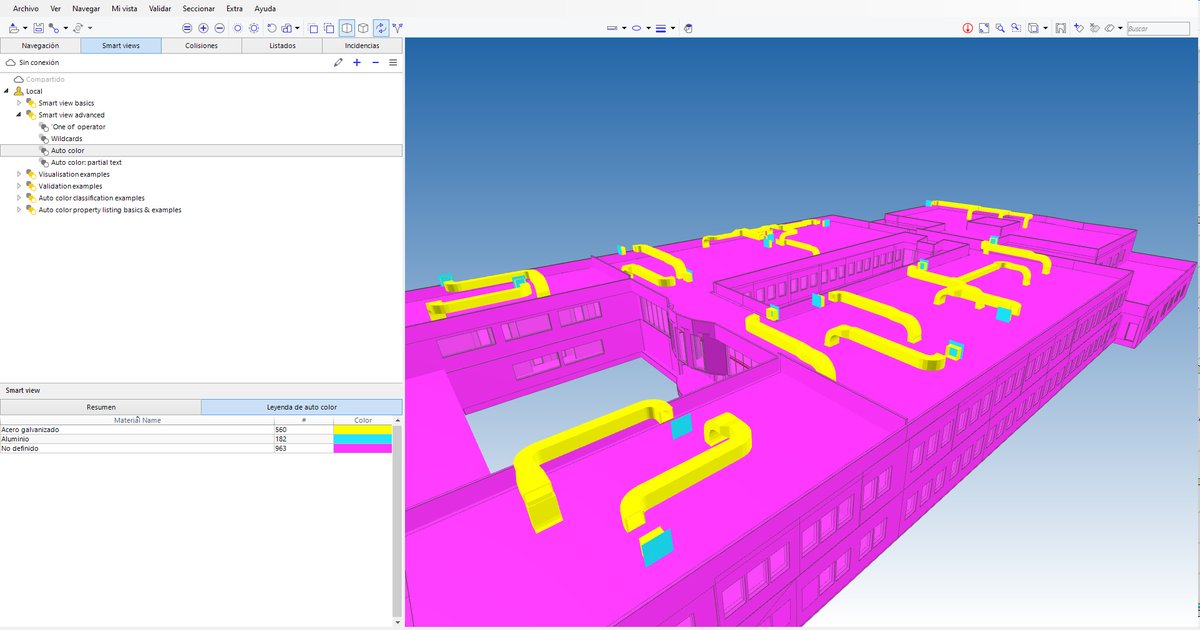Open dropdown arrow next to share icon
This screenshot has height=630, width=1200.
tap(64, 29)
